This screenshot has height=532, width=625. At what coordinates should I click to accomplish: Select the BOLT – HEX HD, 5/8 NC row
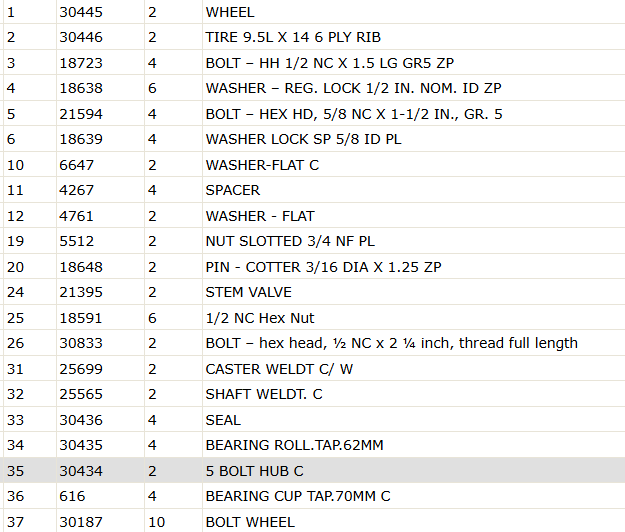[x=312, y=114]
